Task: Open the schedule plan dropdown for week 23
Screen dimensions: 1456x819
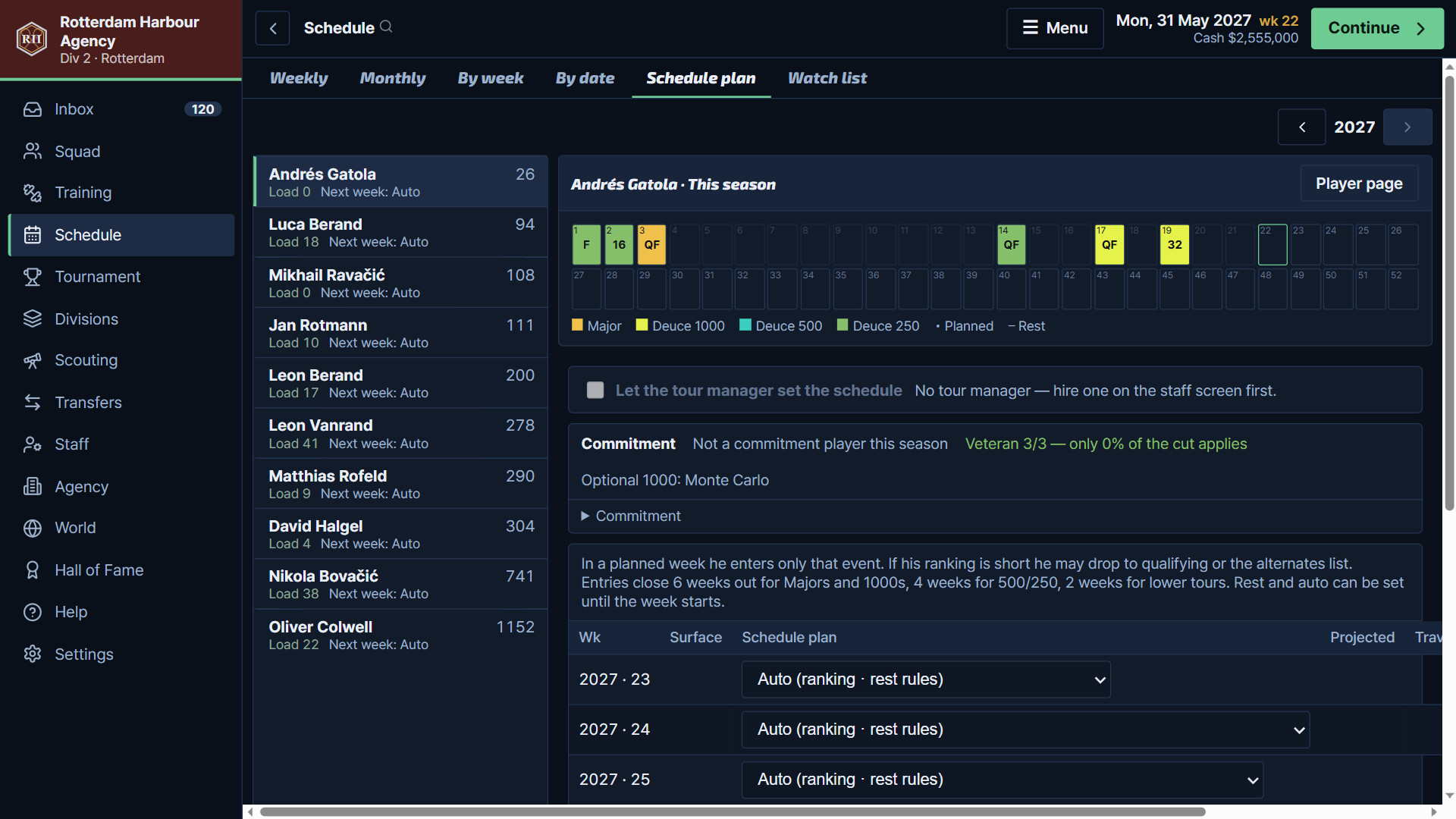Action: [926, 679]
